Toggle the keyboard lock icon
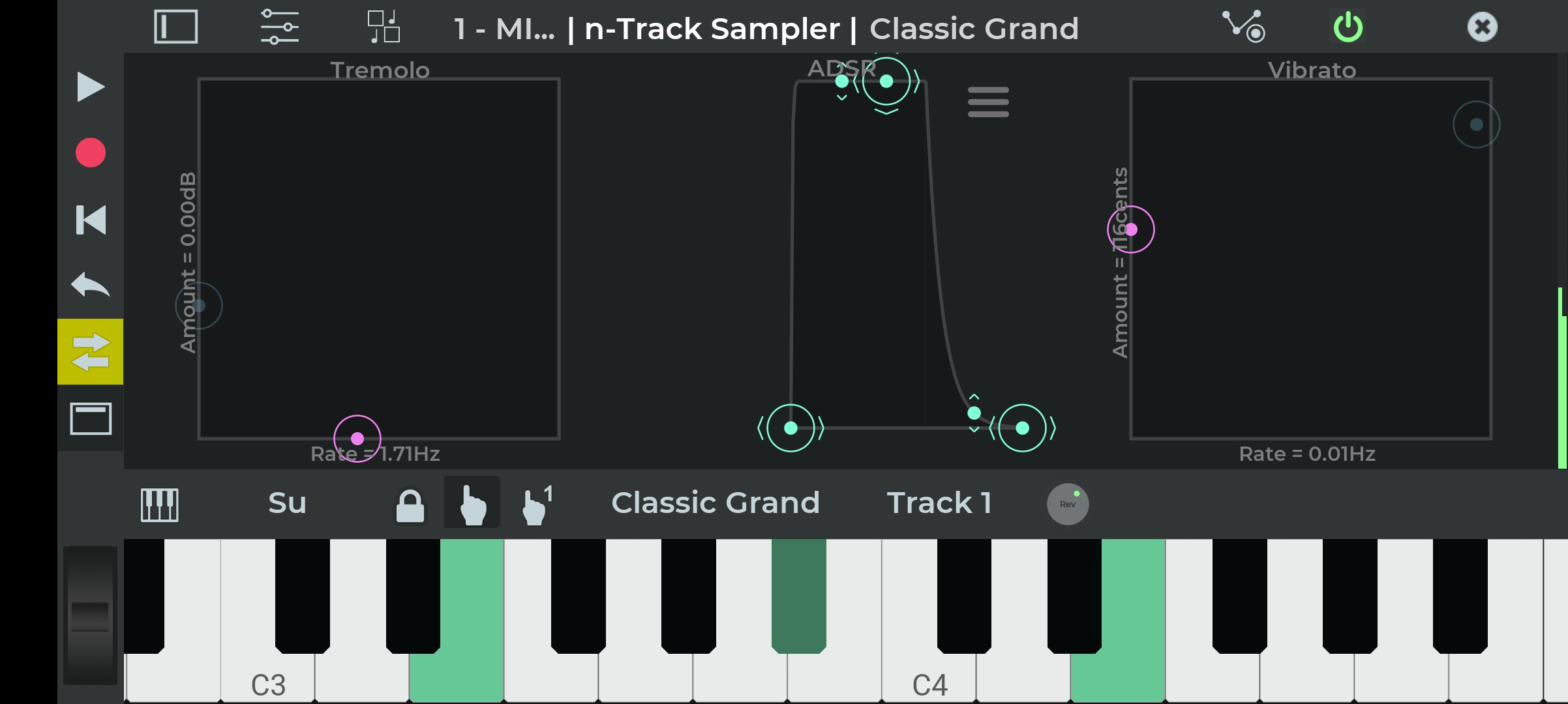Screen dimensions: 1568x704 pos(410,505)
